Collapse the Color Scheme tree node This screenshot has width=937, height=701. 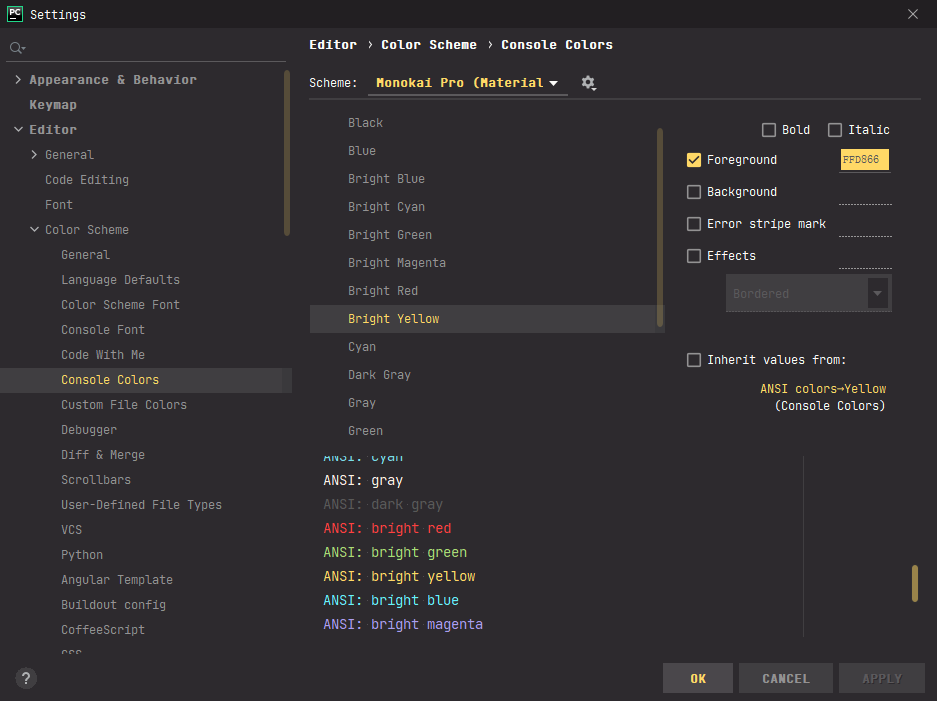[x=35, y=230]
